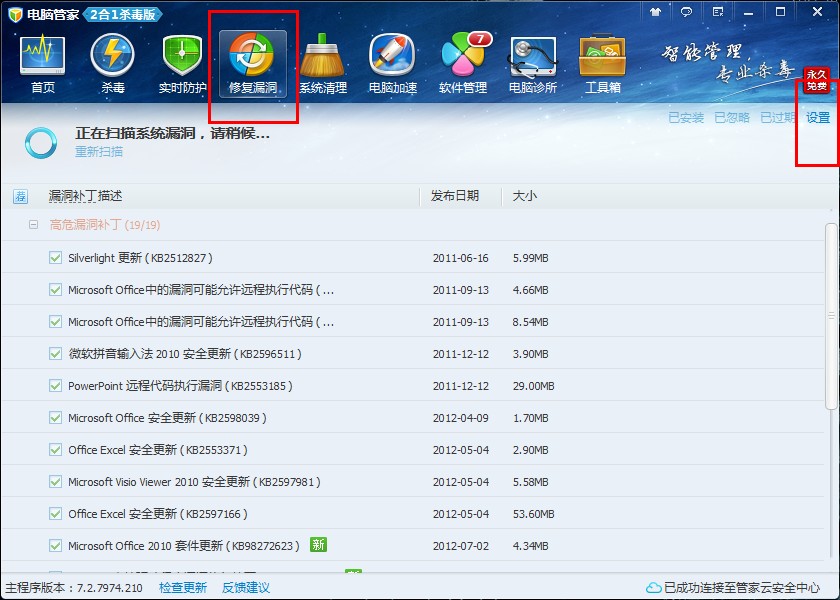Screen dimensions: 840x600
Task: Click the patch list vertical scrollbar
Action: (x=831, y=316)
